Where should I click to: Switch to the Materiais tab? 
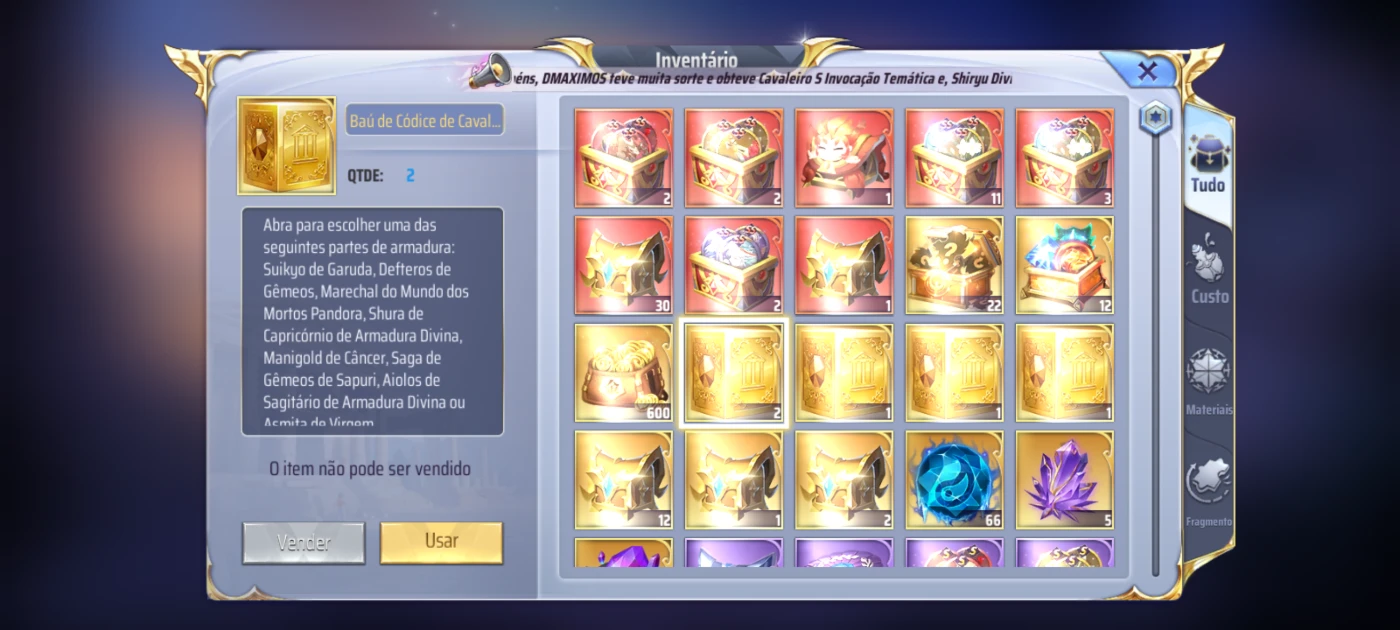(1209, 382)
